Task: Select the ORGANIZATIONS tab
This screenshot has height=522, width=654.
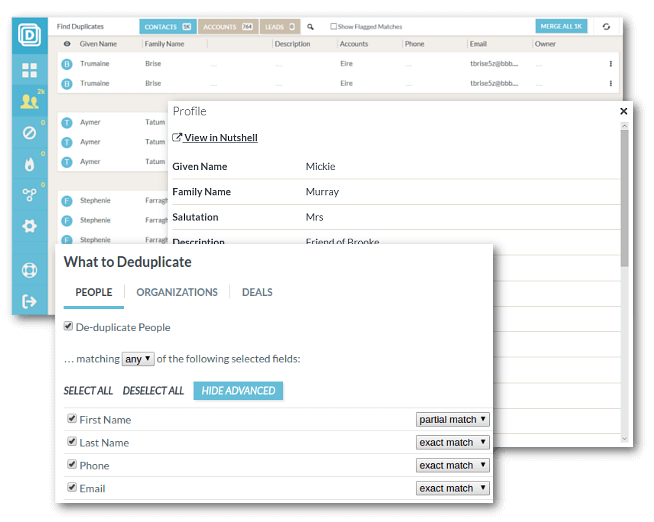Action: pos(177,292)
